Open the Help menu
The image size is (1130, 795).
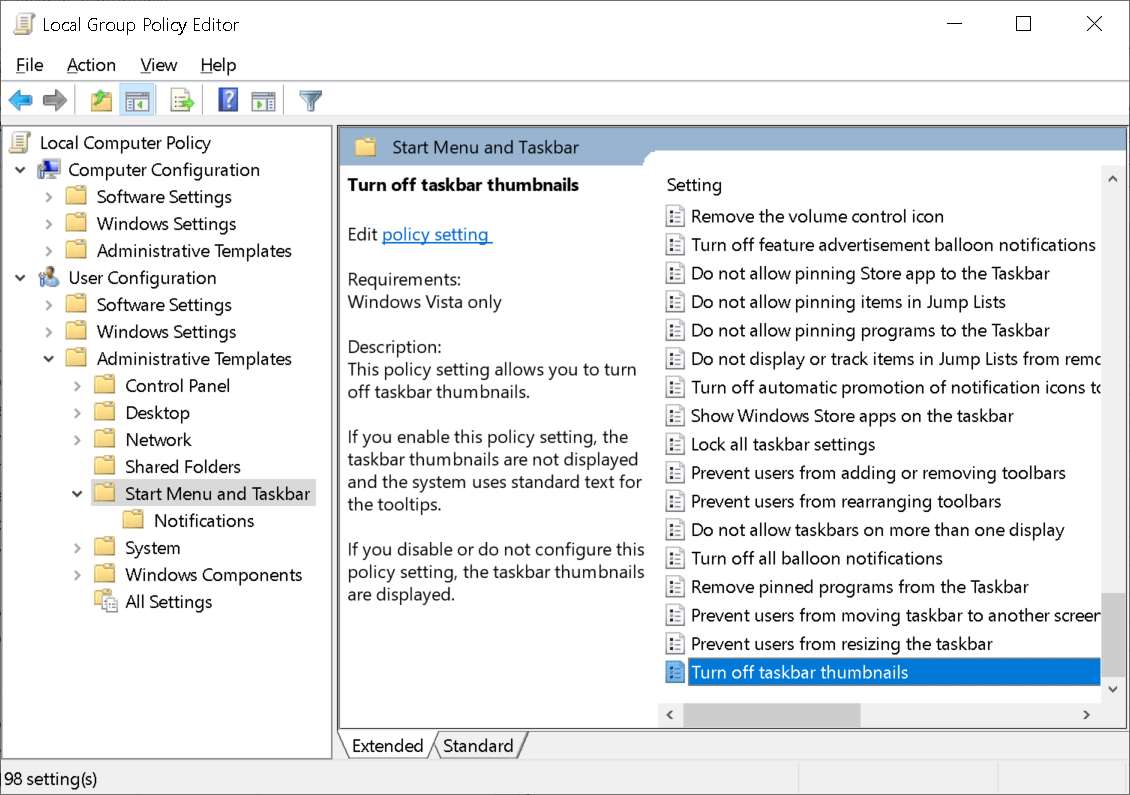(x=218, y=65)
